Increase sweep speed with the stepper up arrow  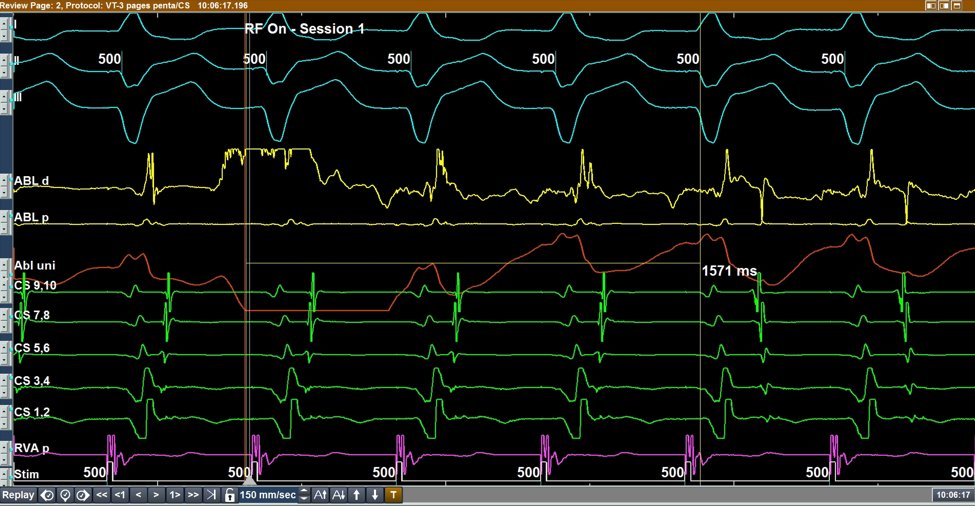coord(304,492)
